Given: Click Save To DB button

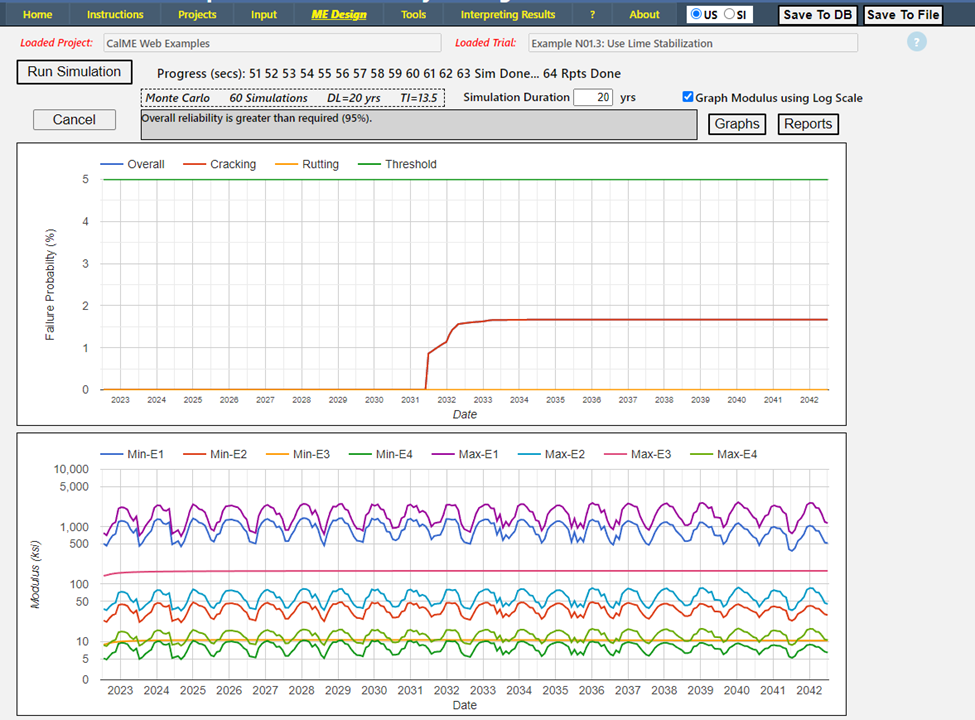Looking at the screenshot, I should click(818, 15).
